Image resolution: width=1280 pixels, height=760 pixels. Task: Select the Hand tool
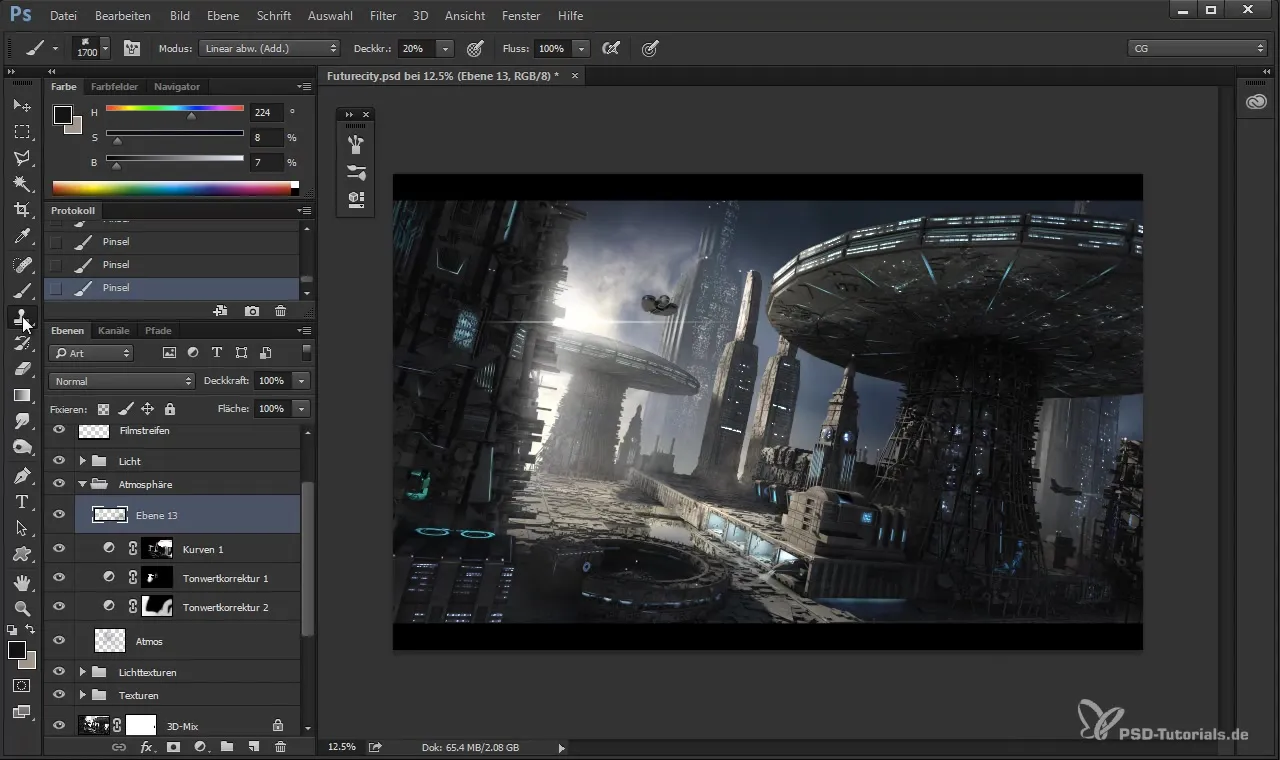point(22,582)
